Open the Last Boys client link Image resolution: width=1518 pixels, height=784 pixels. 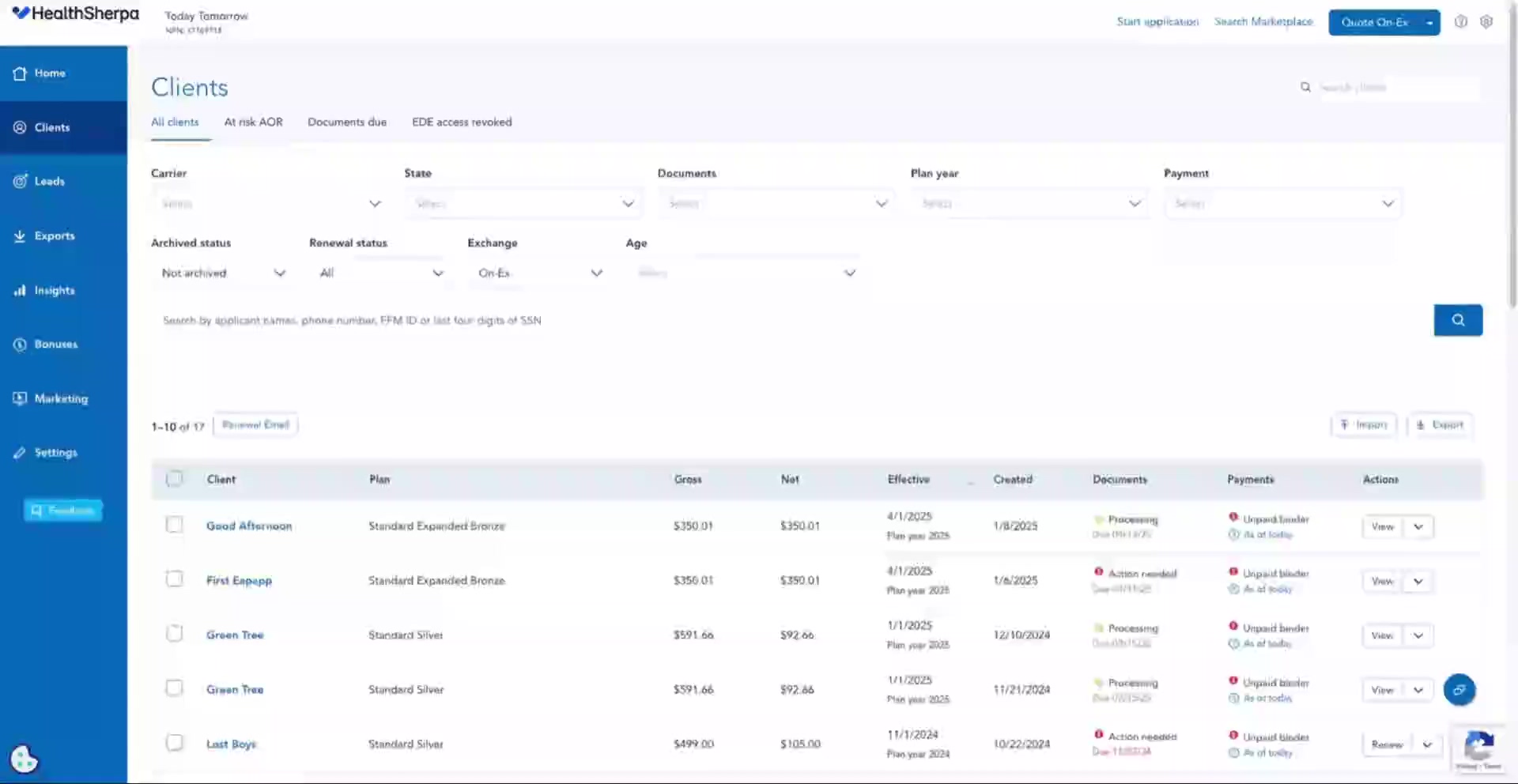[231, 744]
